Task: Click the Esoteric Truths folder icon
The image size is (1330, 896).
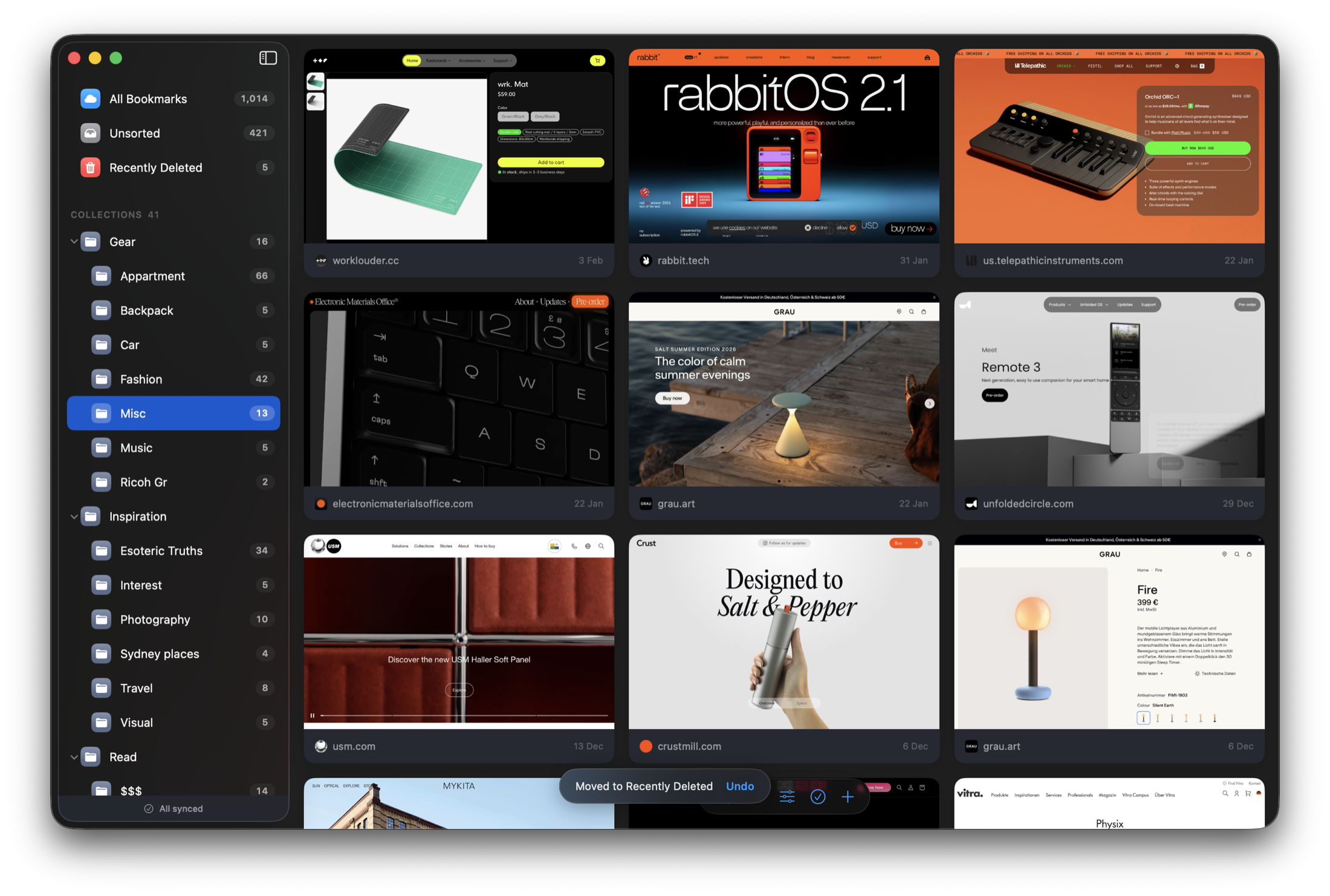Action: [x=102, y=551]
